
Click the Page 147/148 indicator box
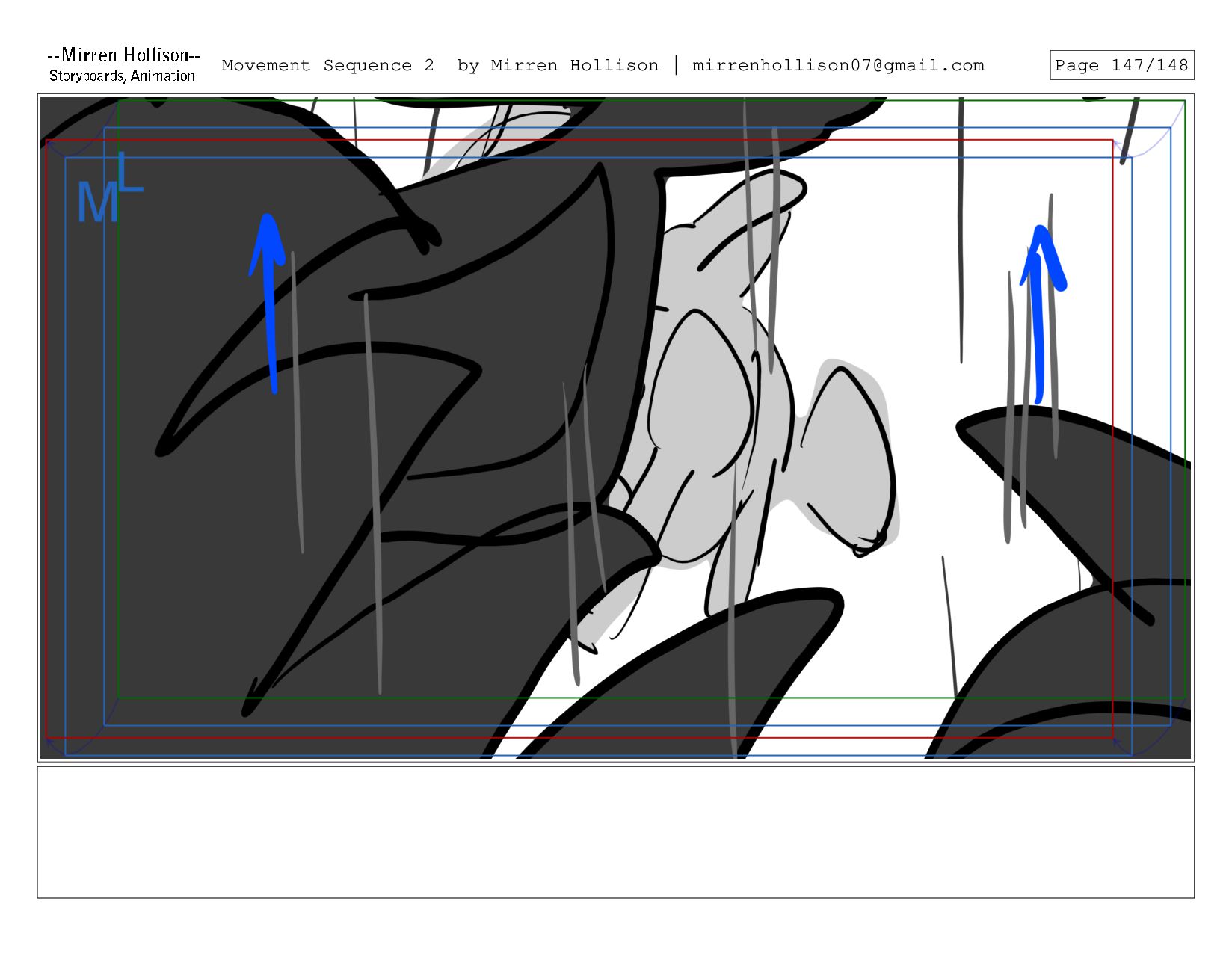click(1121, 65)
